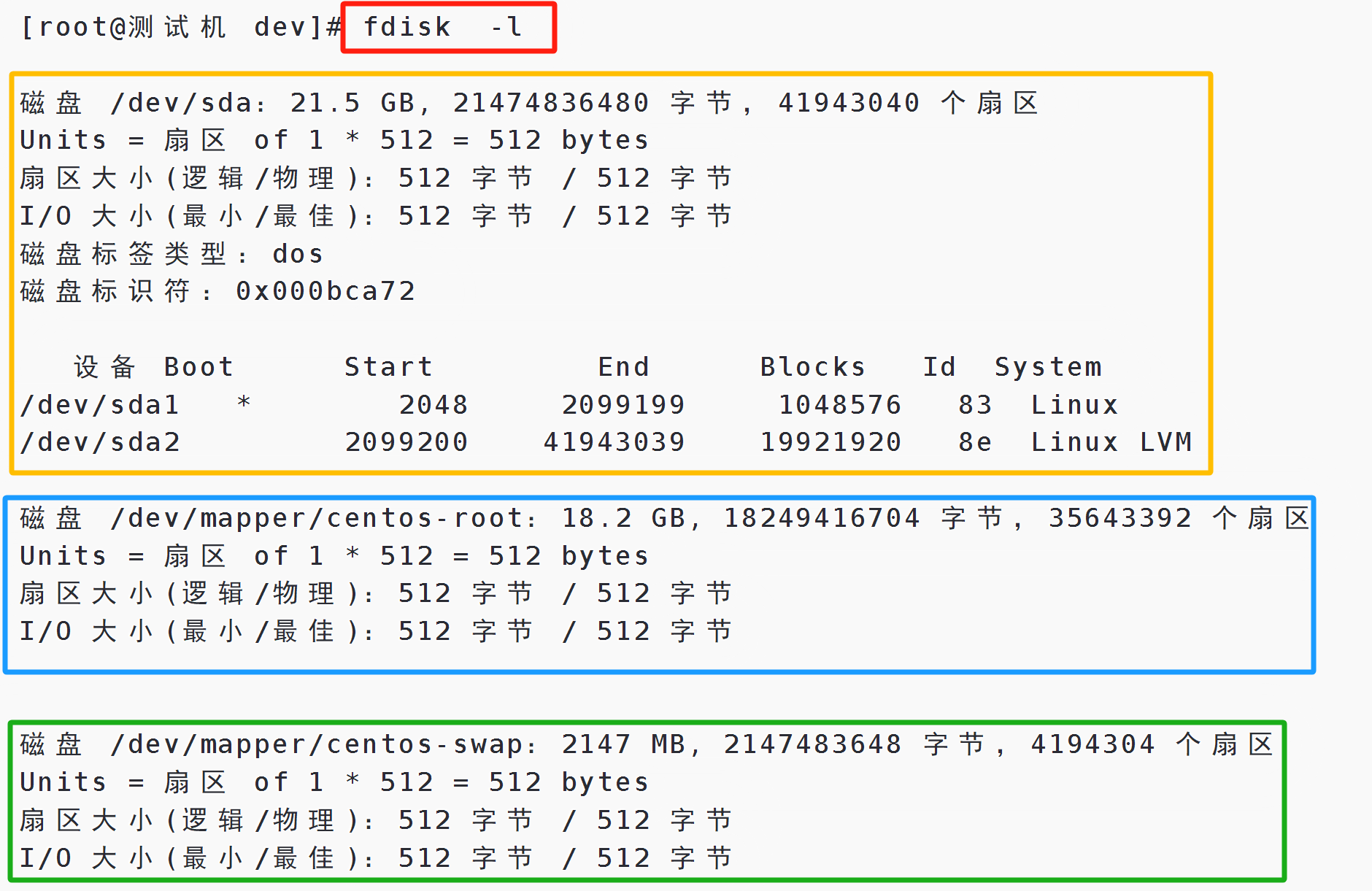1372x891 pixels.
Task: Click the 'Units' word in the centos-swap section
Action: [x=63, y=782]
